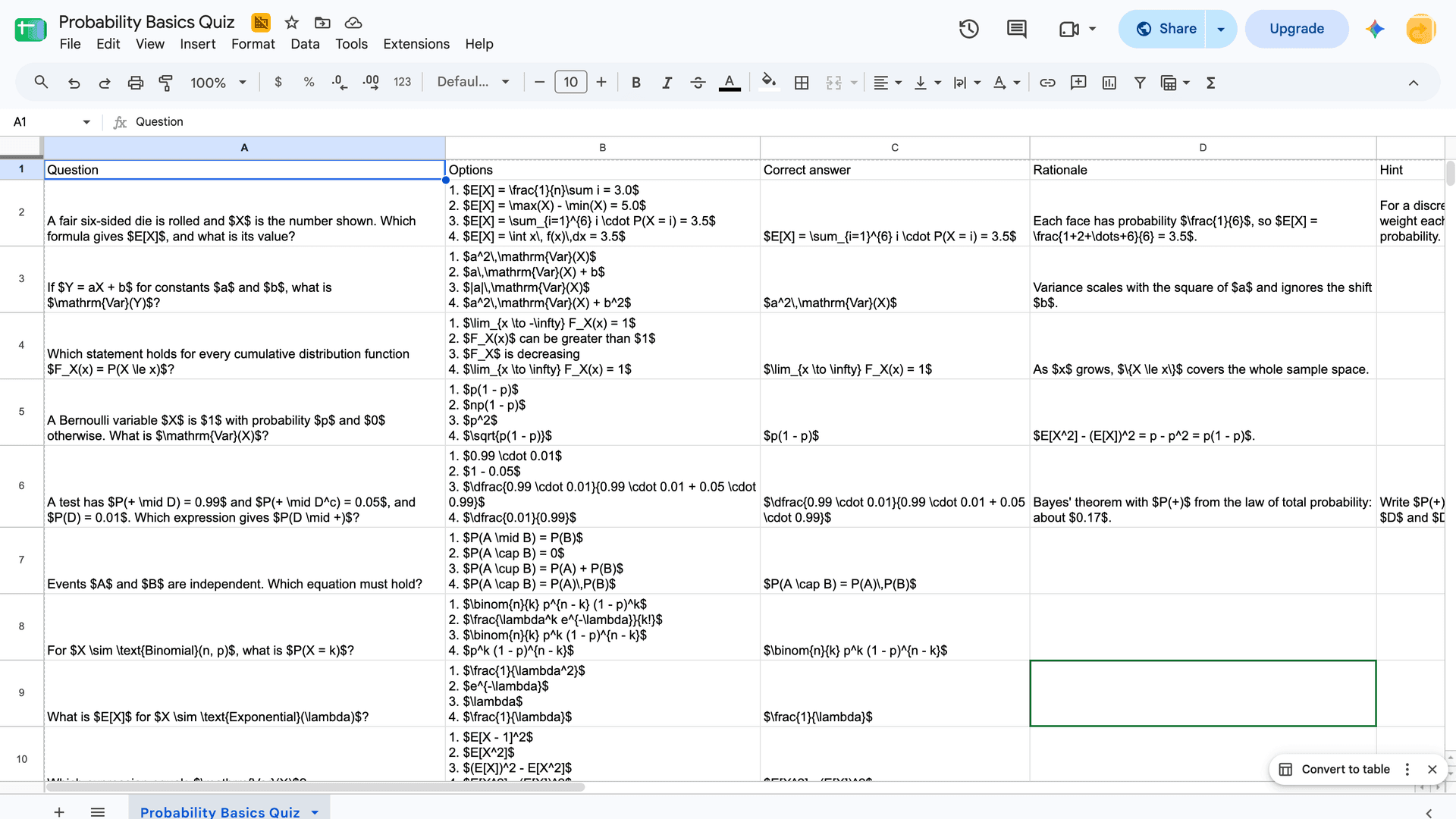Star the Probability Basics Quiz document
Viewport: 1456px width, 819px height.
(292, 23)
